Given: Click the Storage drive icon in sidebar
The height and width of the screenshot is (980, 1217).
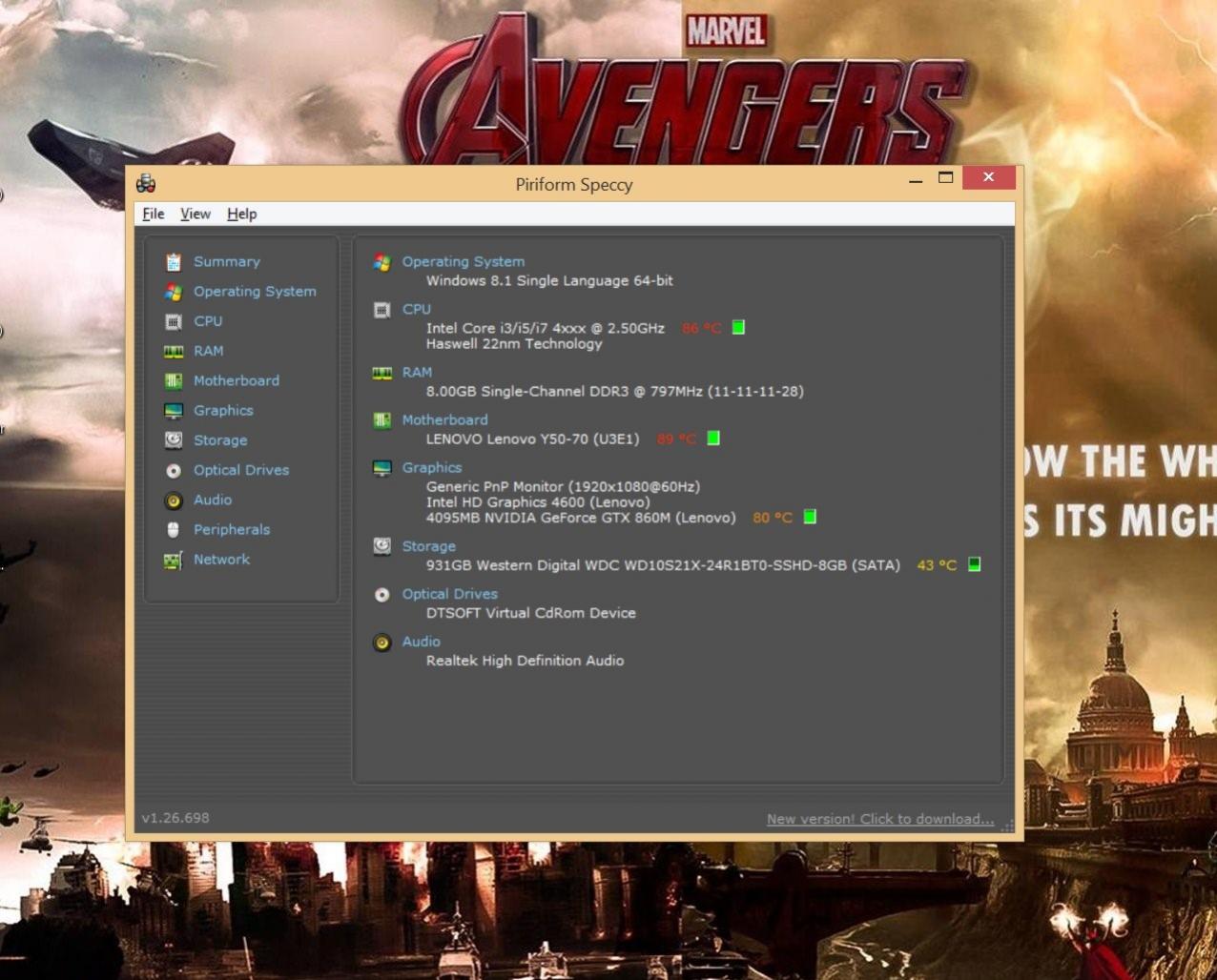Looking at the screenshot, I should click(x=173, y=440).
